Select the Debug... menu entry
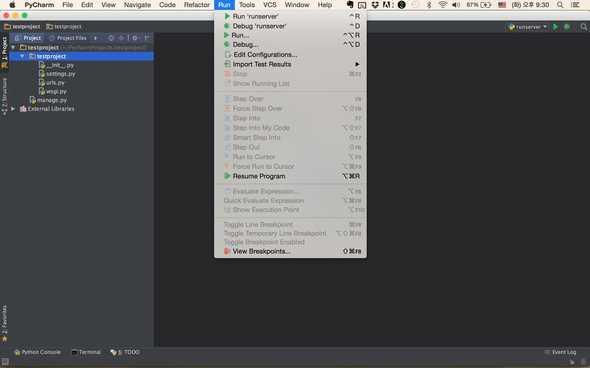 [290, 44]
